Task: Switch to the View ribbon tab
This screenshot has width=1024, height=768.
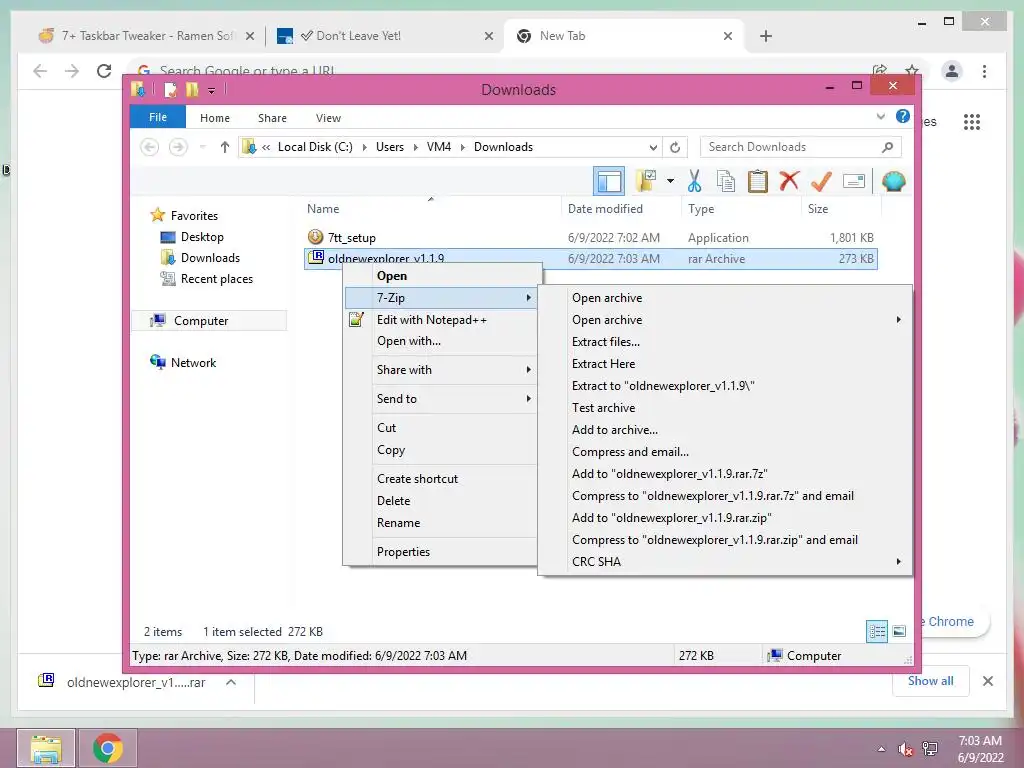Action: click(x=328, y=118)
